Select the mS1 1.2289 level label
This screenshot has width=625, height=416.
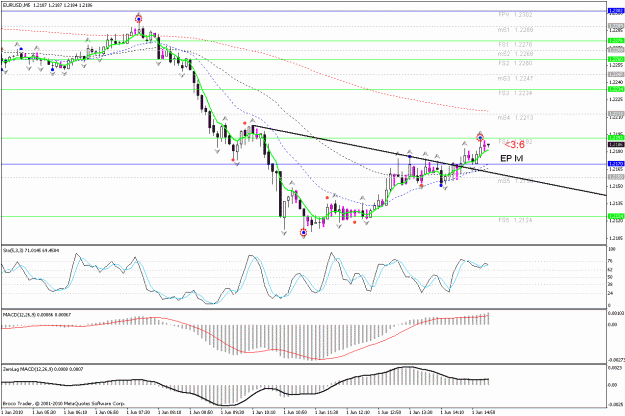[x=515, y=30]
